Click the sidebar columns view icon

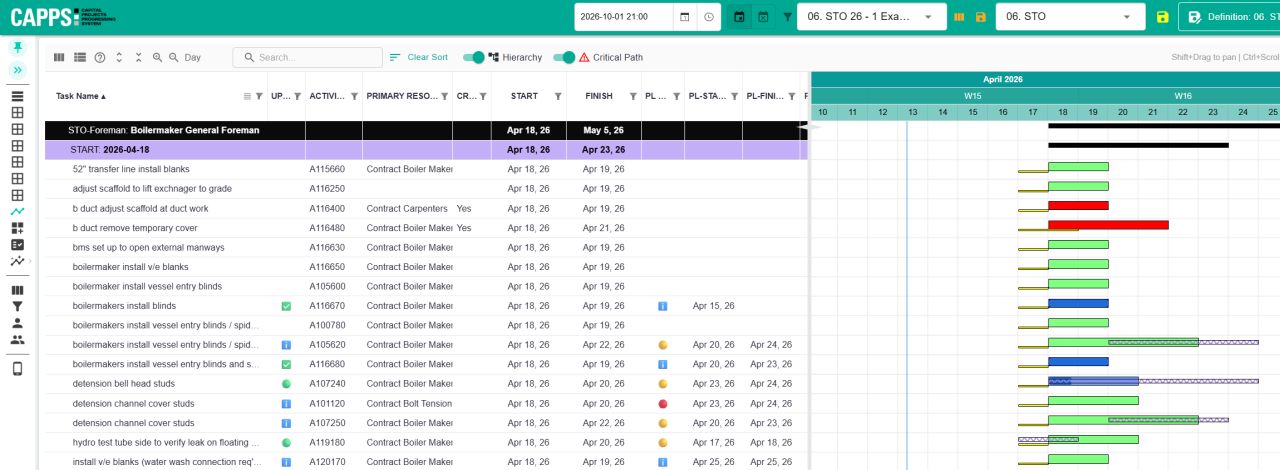pyautogui.click(x=17, y=291)
